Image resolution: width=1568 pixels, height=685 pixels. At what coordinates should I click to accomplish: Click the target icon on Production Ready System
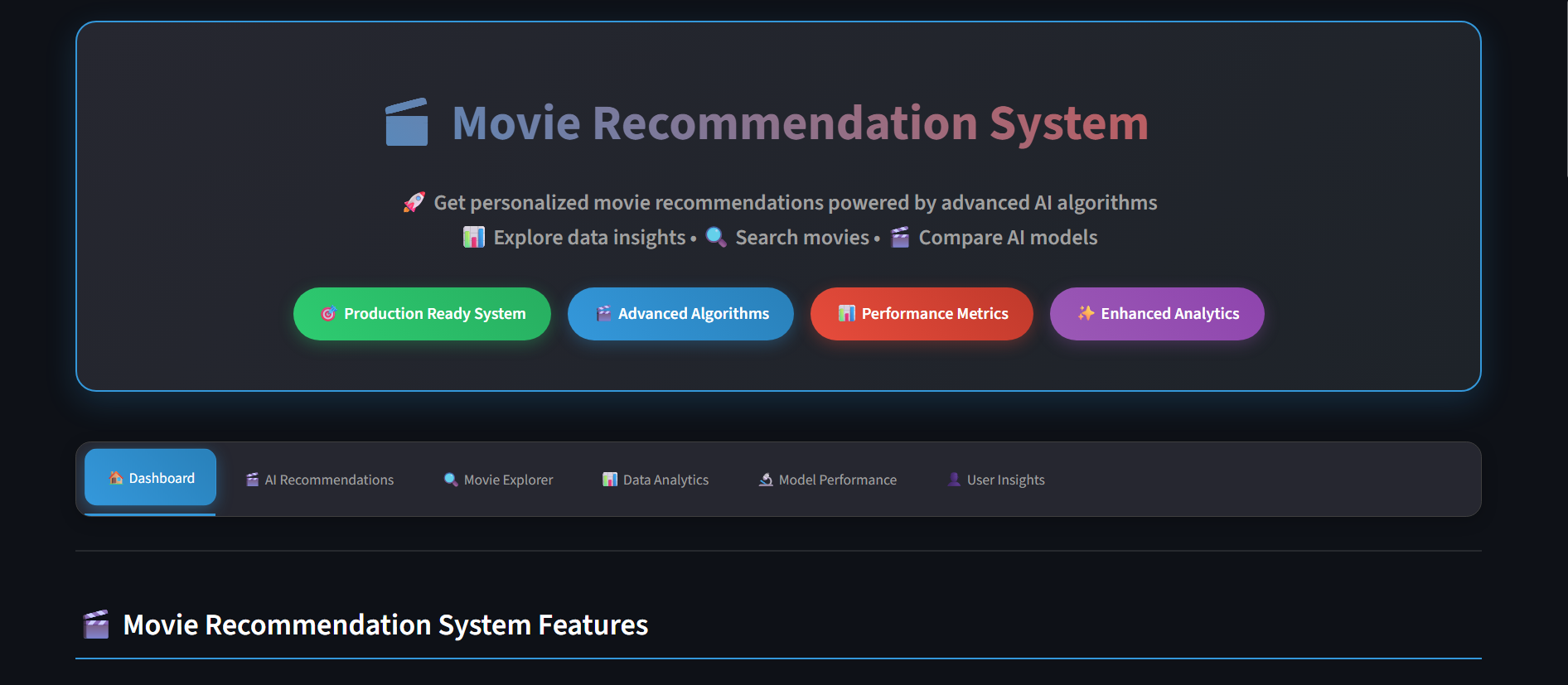(x=328, y=314)
